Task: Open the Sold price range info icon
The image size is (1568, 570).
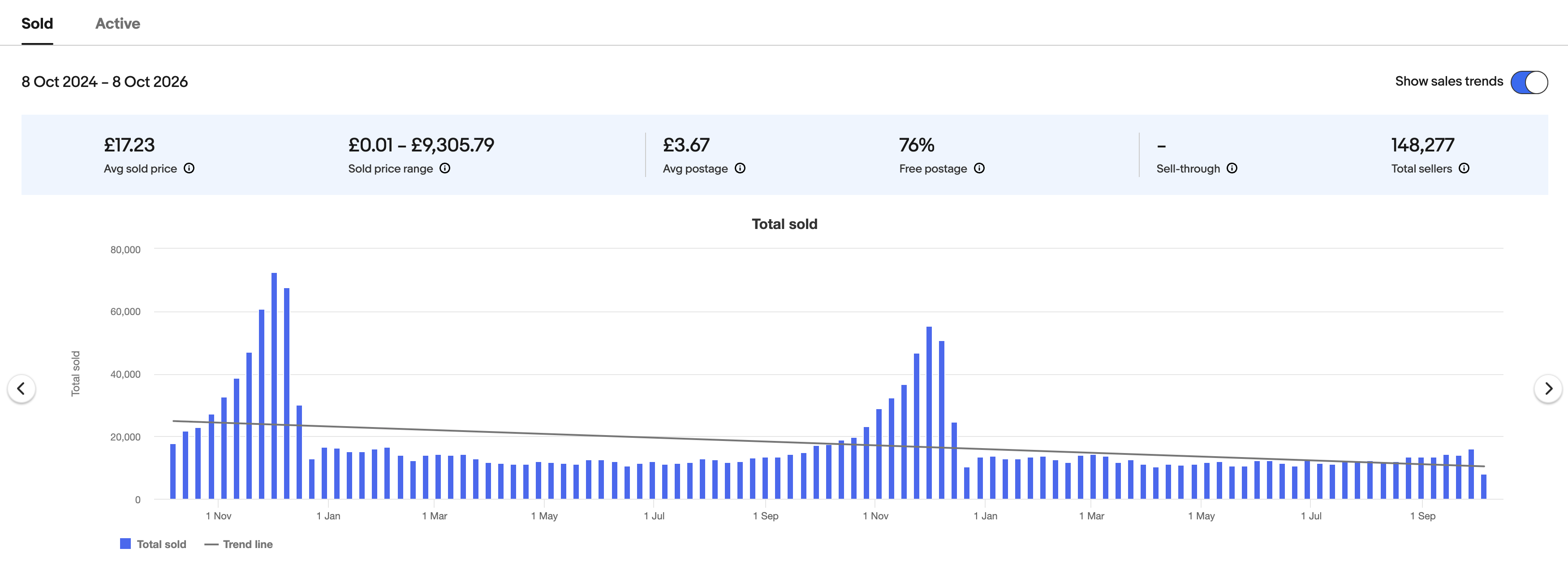Action: (445, 168)
